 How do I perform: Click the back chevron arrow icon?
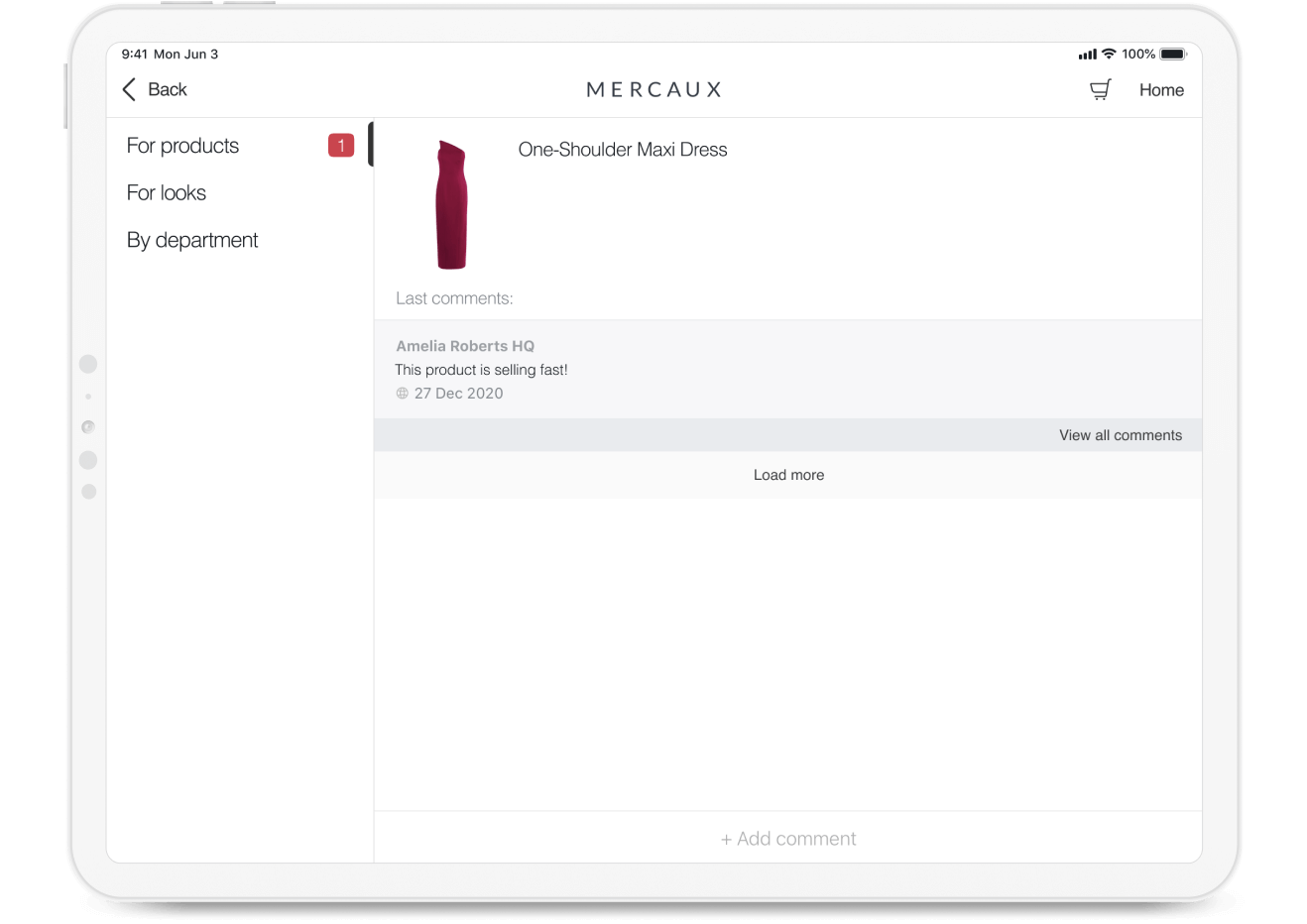(x=129, y=90)
